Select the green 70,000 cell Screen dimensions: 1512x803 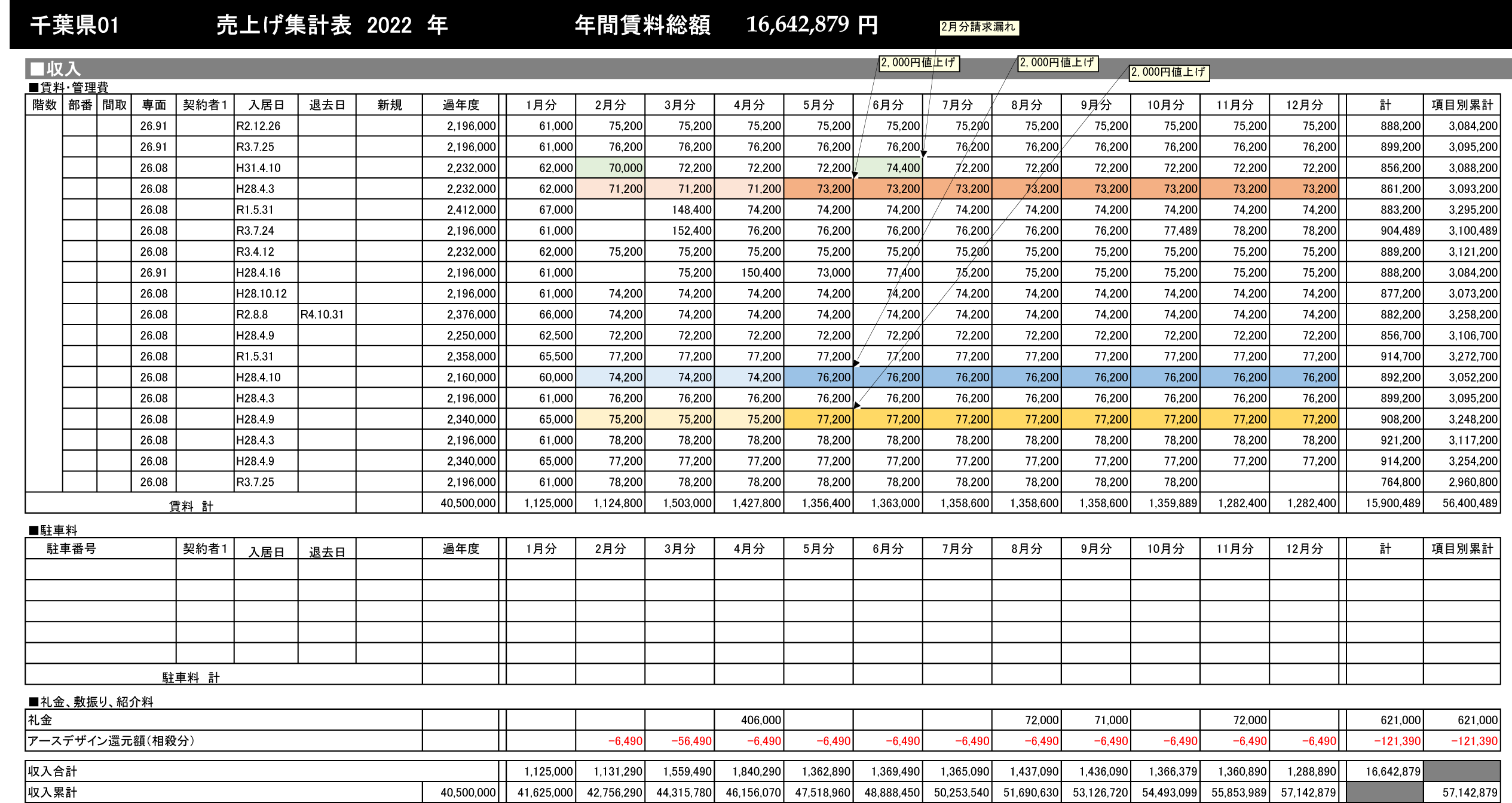[610, 168]
